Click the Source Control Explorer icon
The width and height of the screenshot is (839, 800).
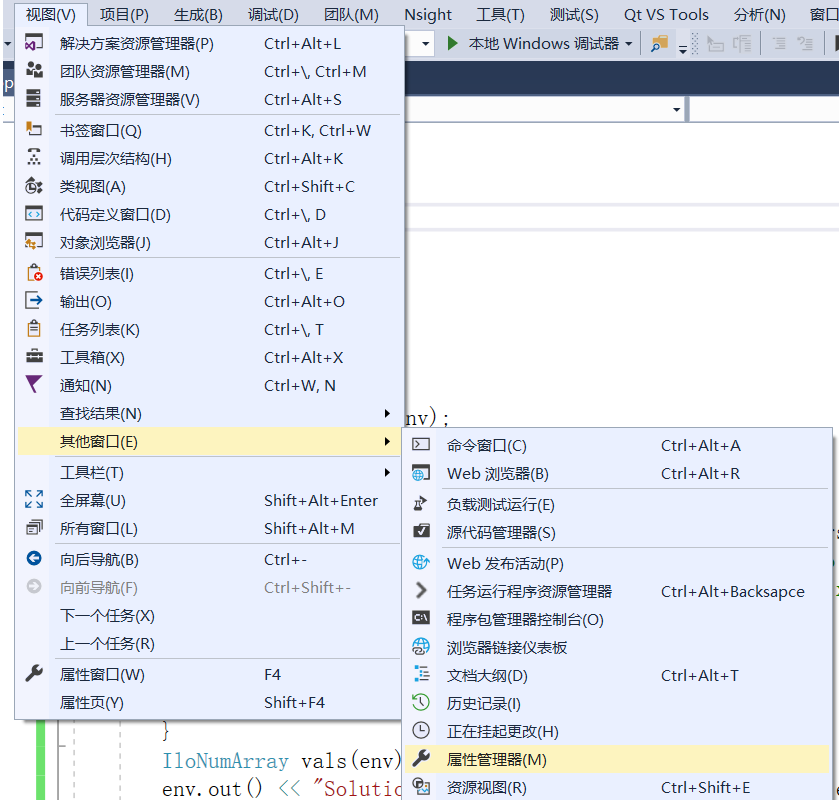click(421, 531)
